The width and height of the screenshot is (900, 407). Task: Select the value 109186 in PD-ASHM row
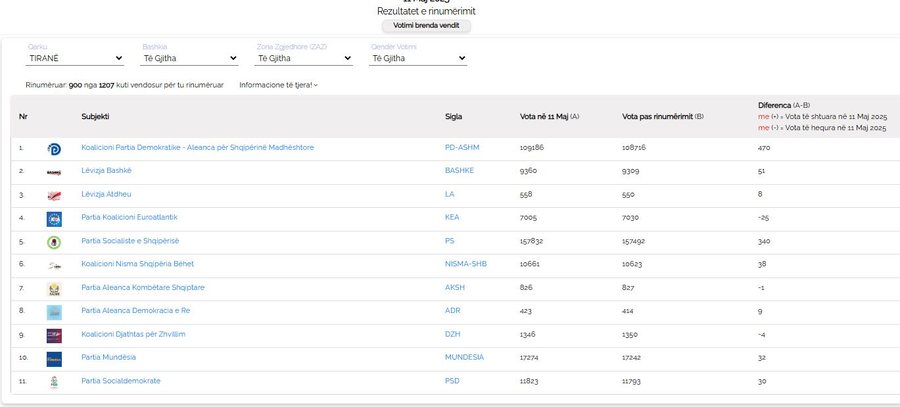point(532,148)
